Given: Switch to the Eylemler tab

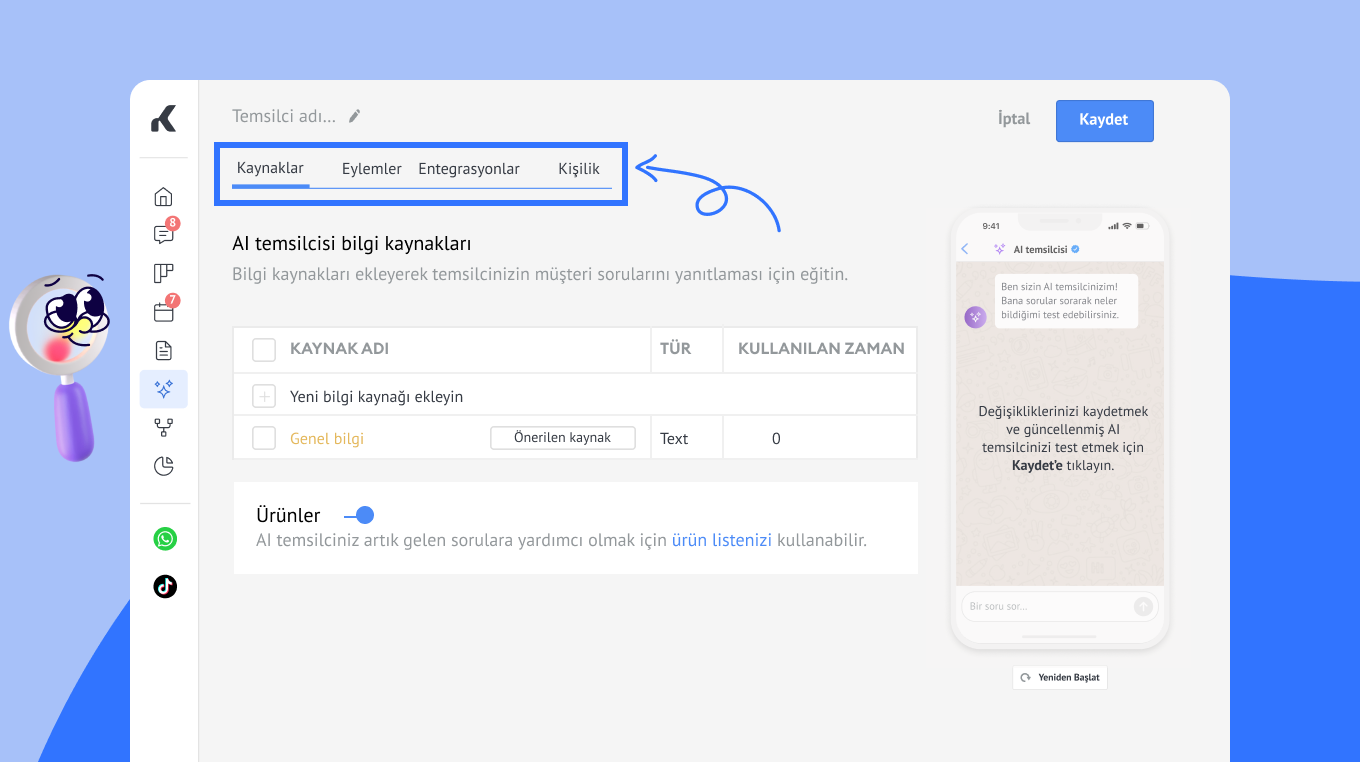Looking at the screenshot, I should (x=371, y=169).
